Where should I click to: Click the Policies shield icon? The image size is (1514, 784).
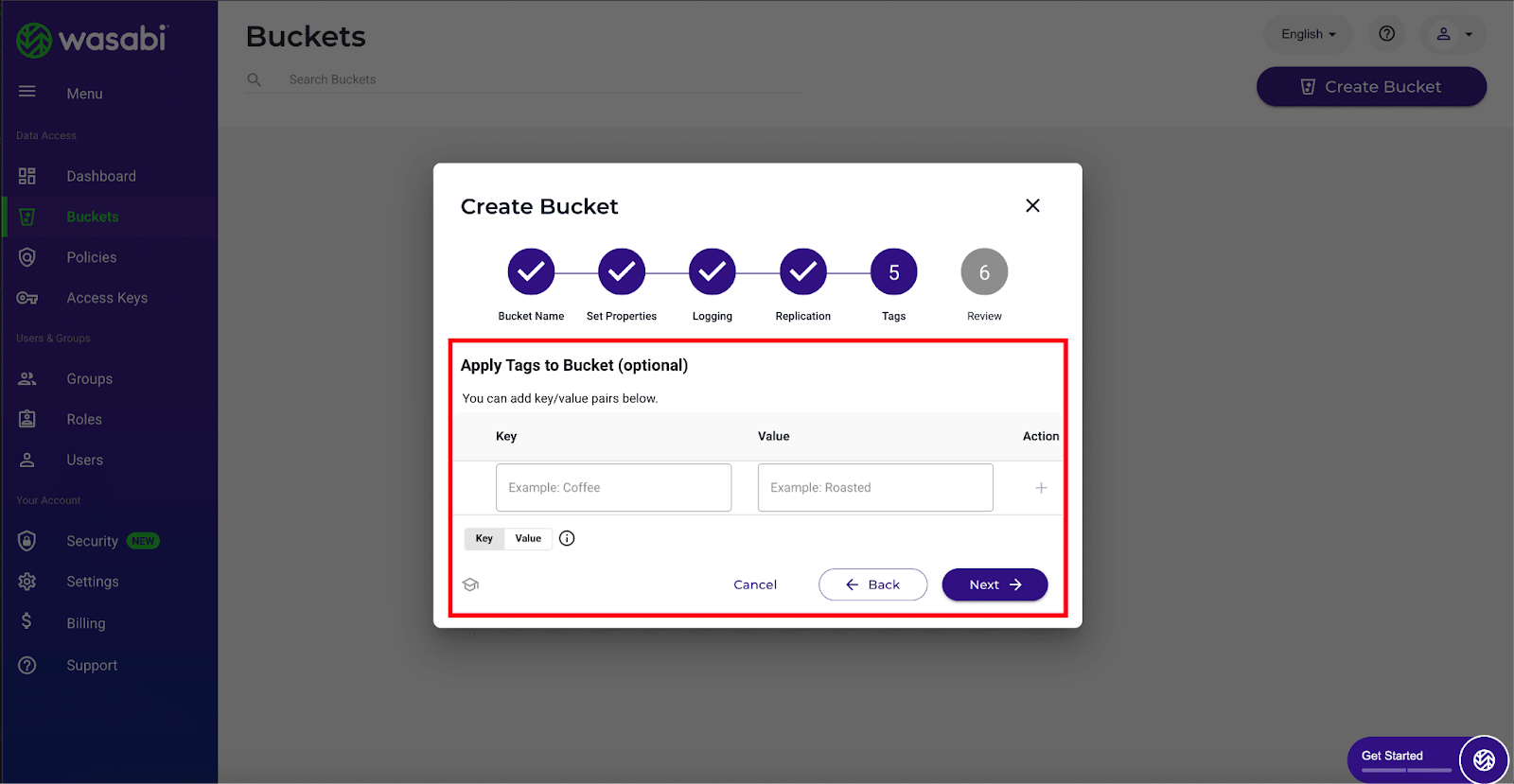point(27,257)
